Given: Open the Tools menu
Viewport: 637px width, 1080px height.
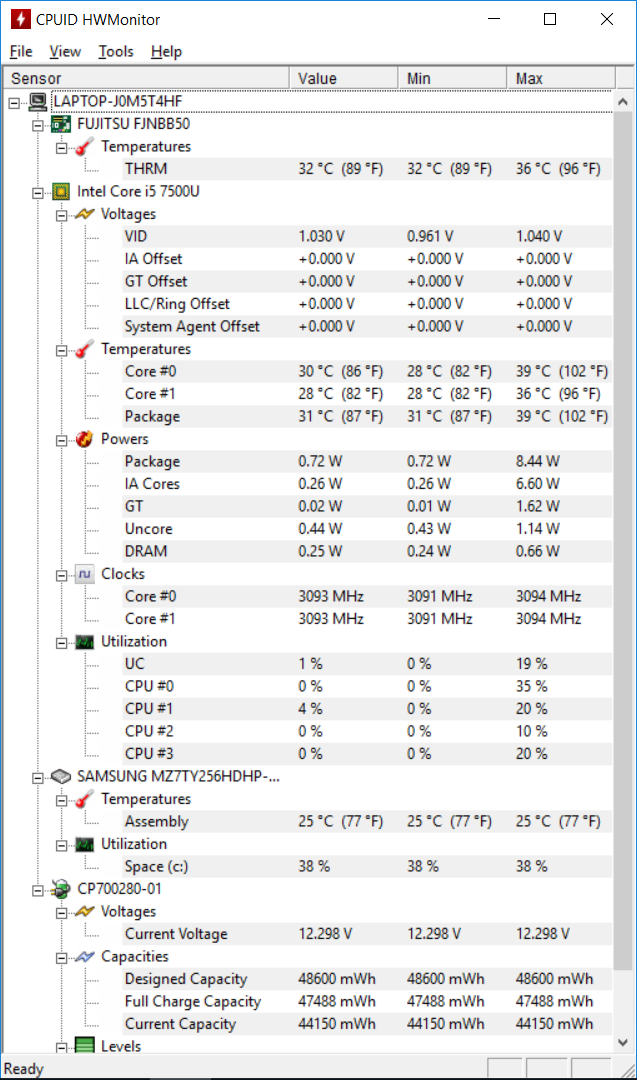Looking at the screenshot, I should 116,52.
